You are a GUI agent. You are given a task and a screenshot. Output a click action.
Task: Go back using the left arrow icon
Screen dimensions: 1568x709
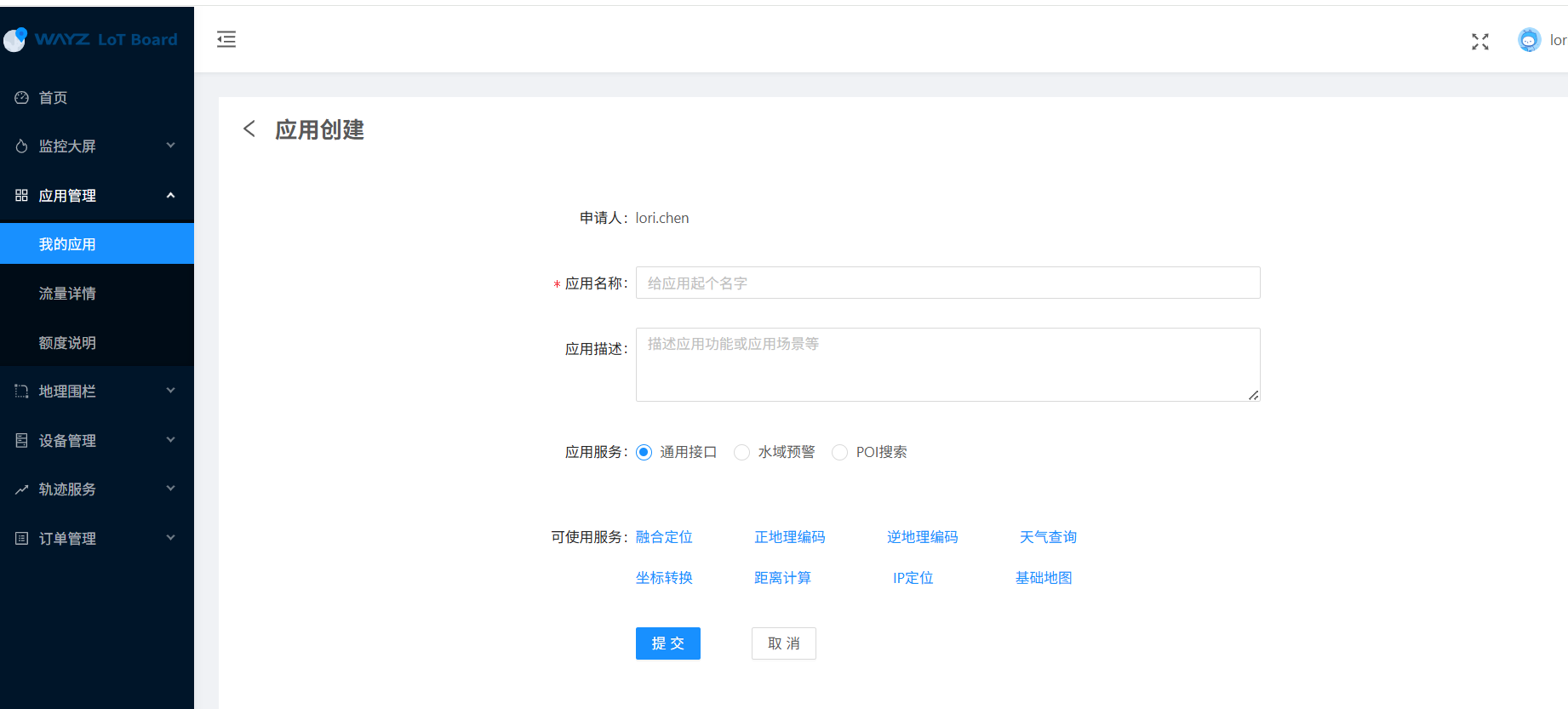point(249,129)
